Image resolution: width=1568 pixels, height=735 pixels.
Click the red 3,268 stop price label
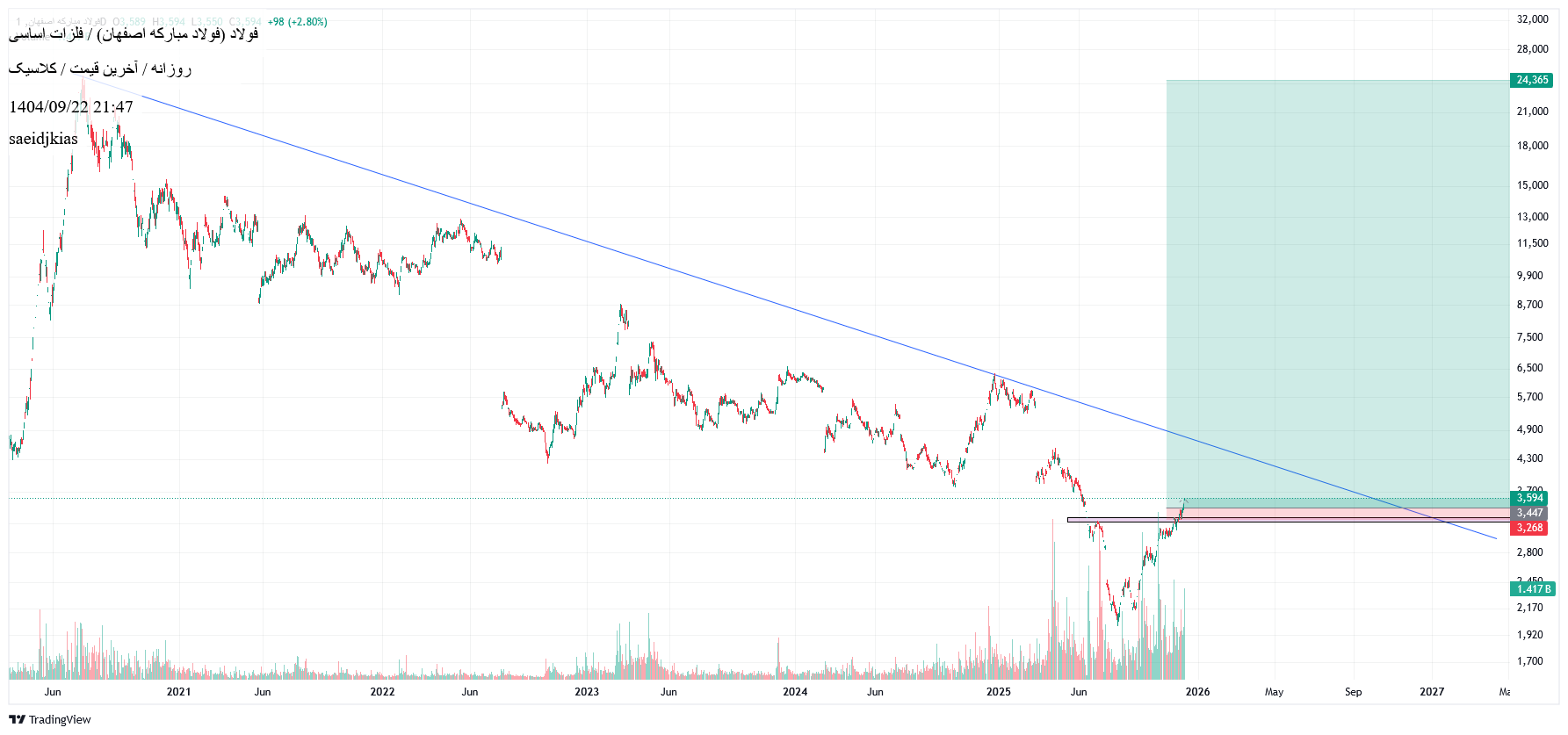pyautogui.click(x=1529, y=528)
